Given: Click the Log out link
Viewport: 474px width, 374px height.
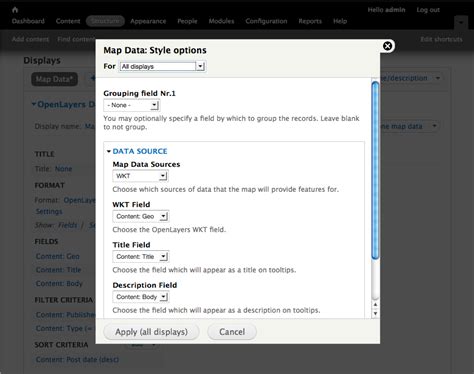Looking at the screenshot, I should (428, 10).
